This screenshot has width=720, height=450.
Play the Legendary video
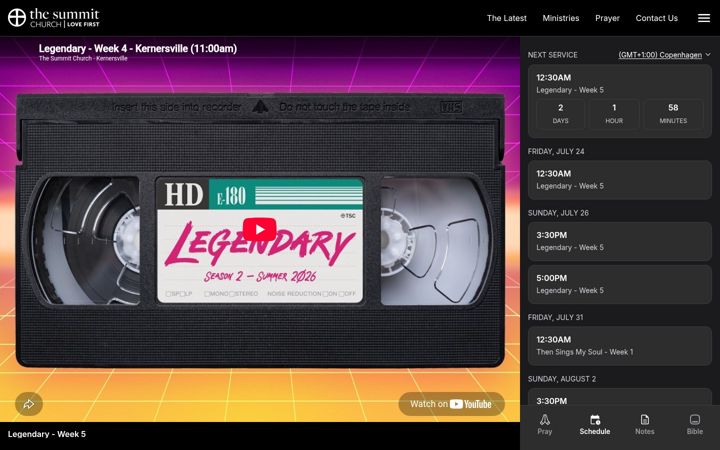[259, 229]
